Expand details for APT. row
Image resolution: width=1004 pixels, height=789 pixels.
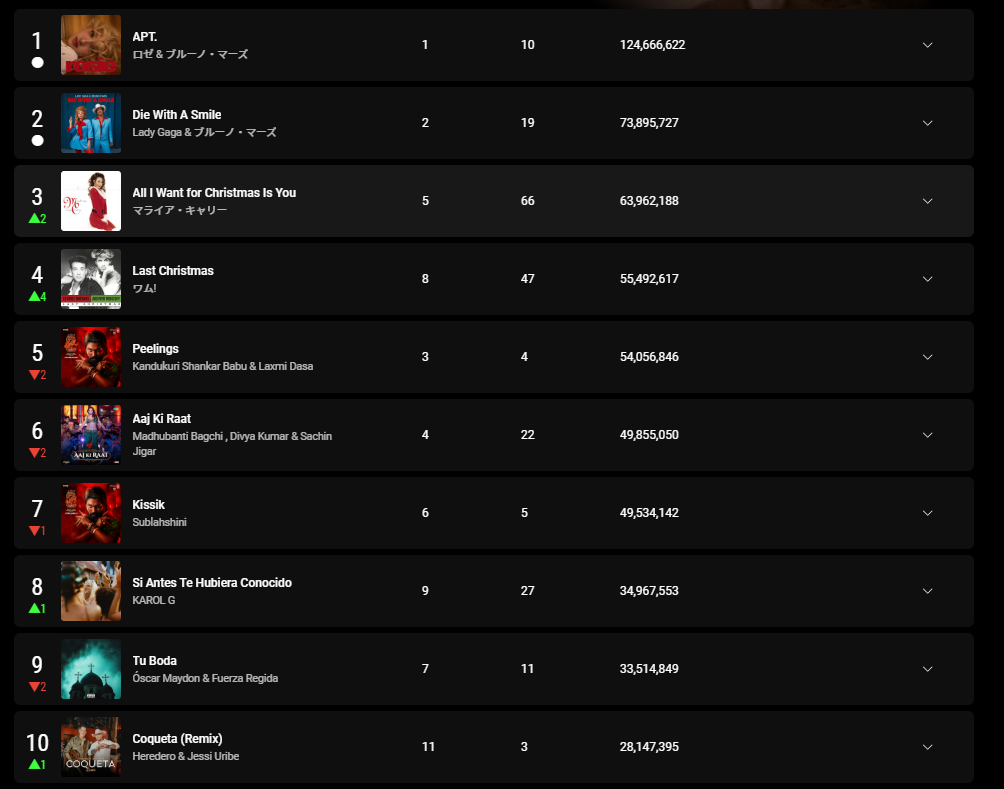[x=927, y=45]
